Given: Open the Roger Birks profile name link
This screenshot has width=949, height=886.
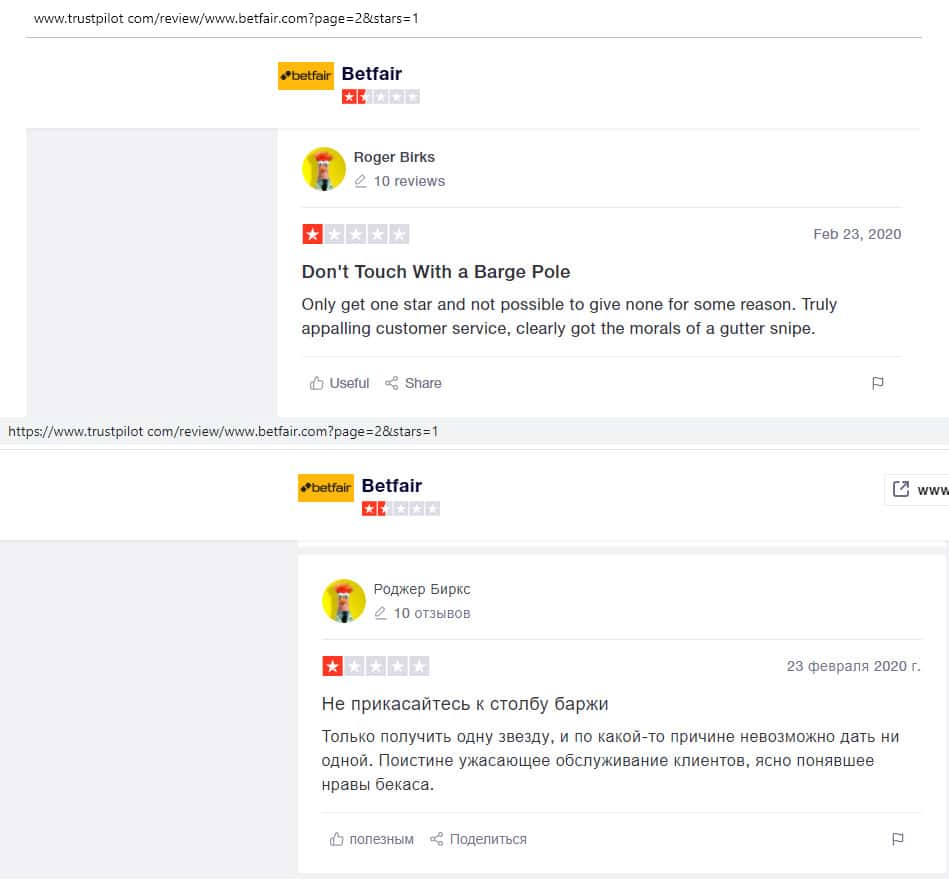Looking at the screenshot, I should click(394, 157).
